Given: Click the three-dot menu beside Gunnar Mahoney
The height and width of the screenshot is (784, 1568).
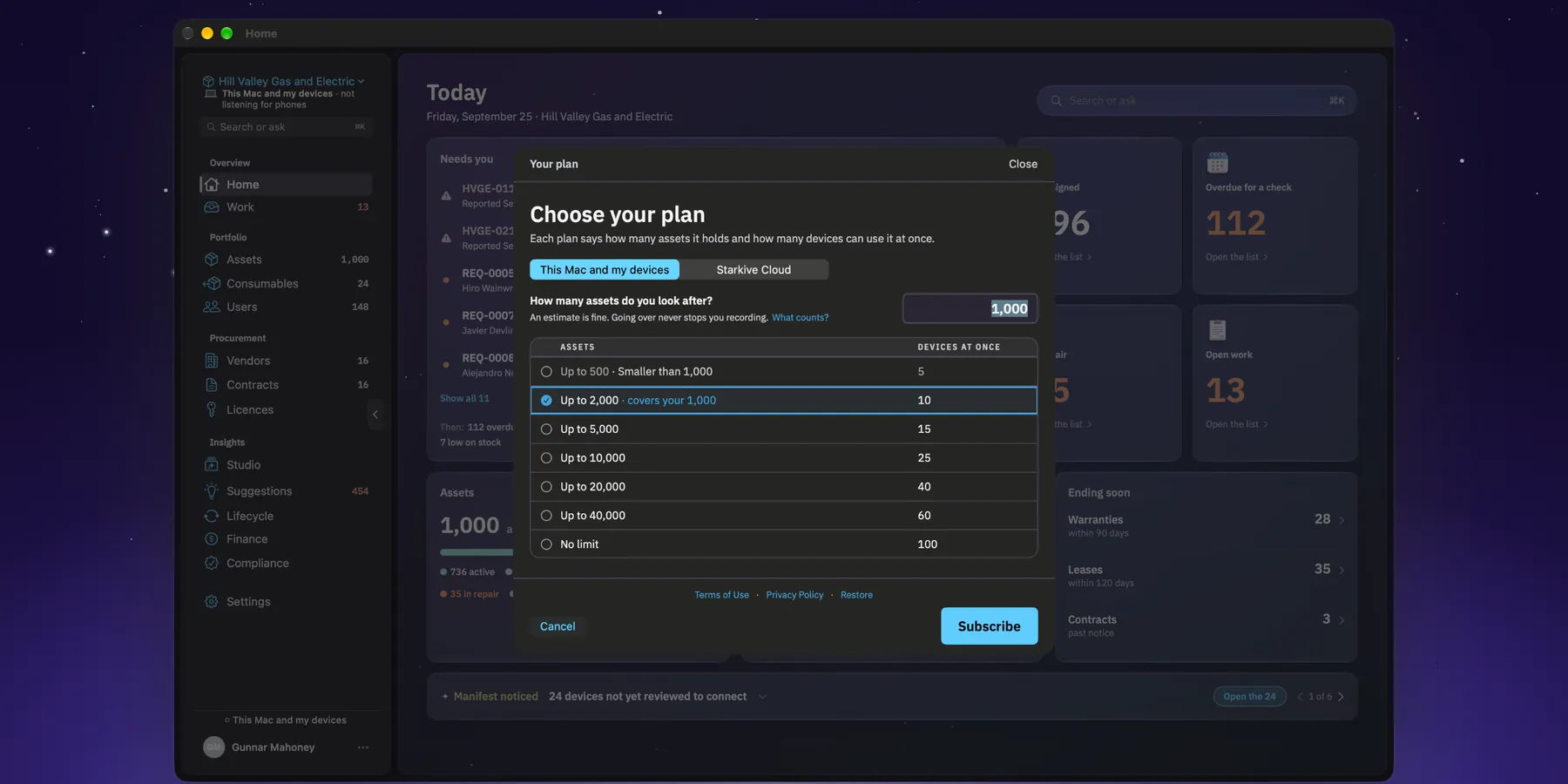Looking at the screenshot, I should (x=363, y=747).
